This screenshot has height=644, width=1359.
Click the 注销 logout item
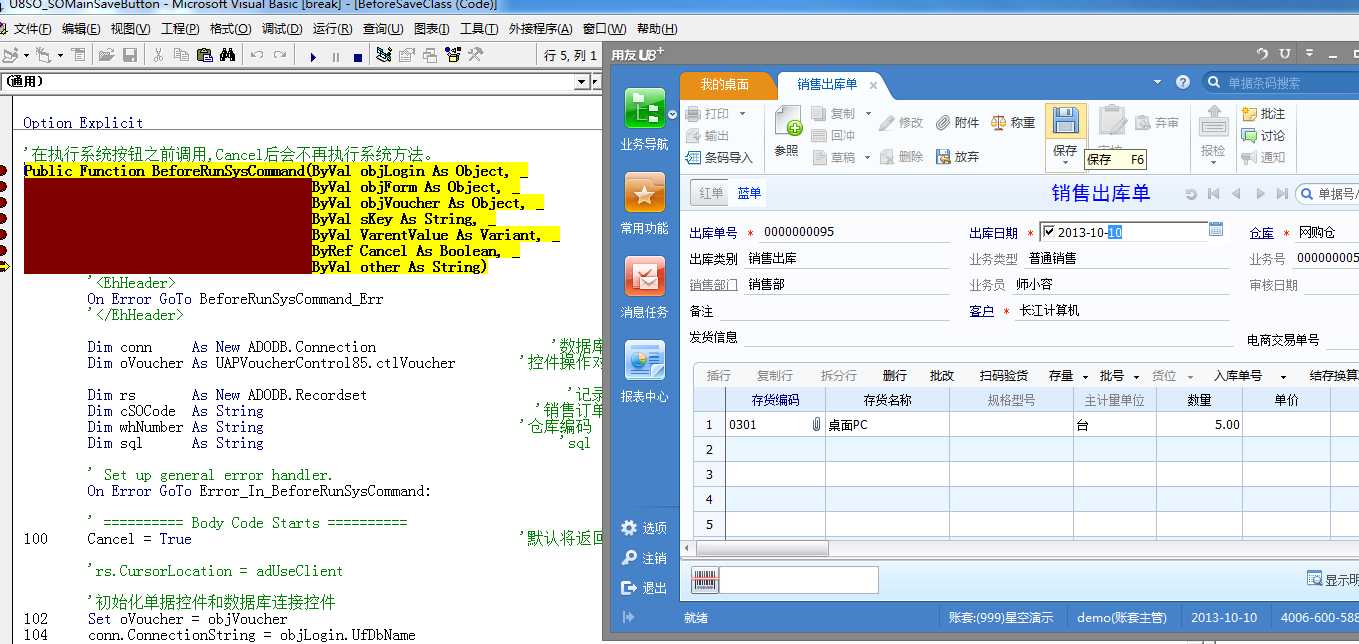643,558
